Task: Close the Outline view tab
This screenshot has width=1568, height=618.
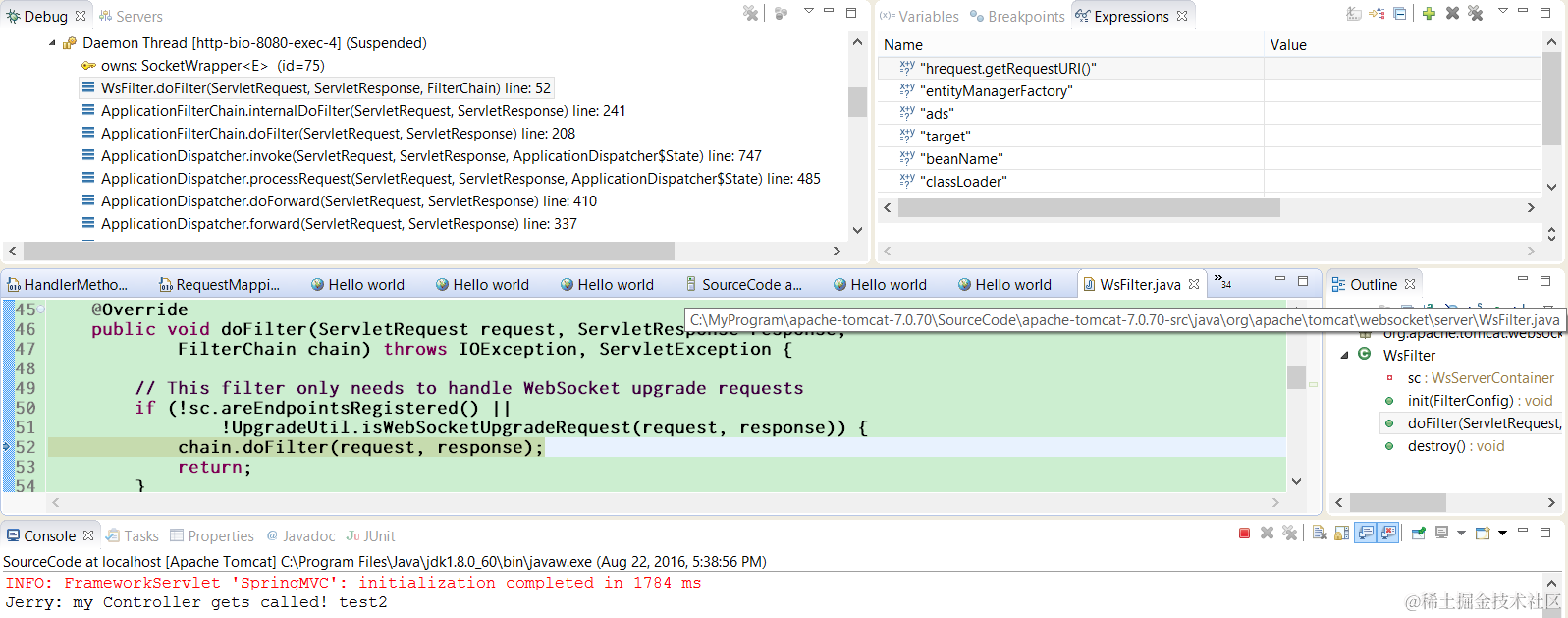Action: point(1410,284)
